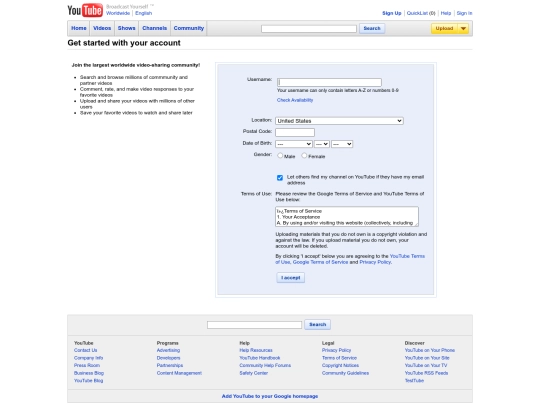Open the Shows tab
Viewport: 540px width, 405px height.
point(126,28)
